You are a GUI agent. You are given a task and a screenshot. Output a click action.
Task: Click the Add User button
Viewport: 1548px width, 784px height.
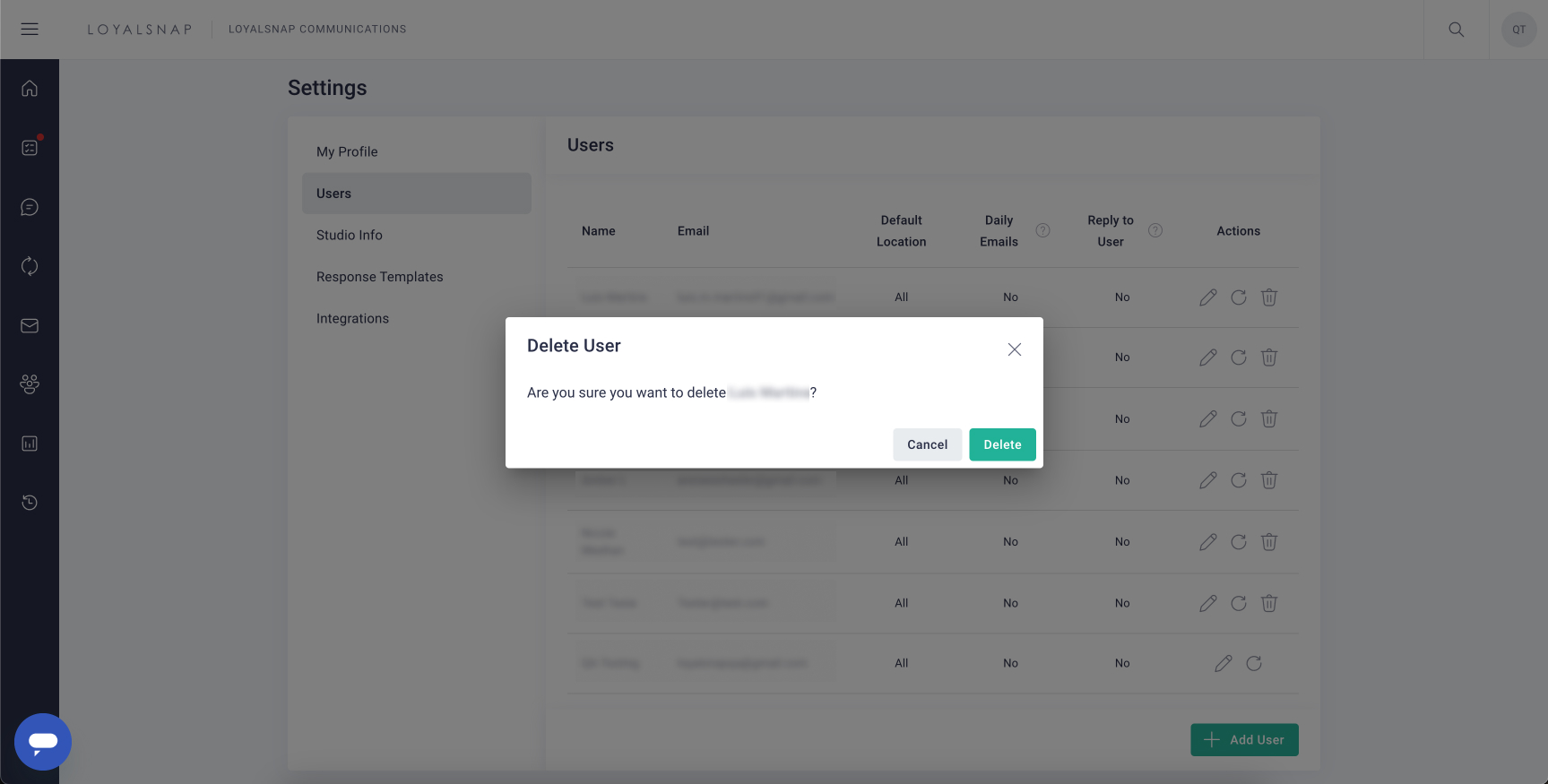1244,740
